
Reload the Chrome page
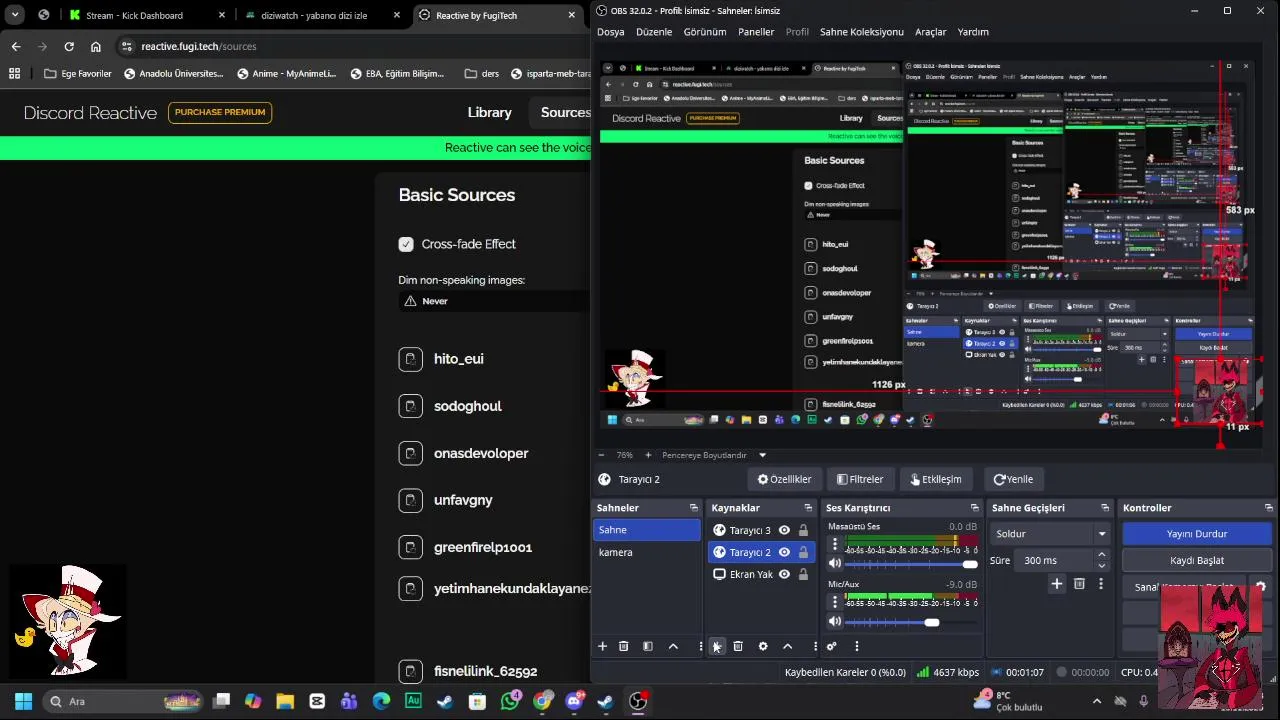coord(69,46)
